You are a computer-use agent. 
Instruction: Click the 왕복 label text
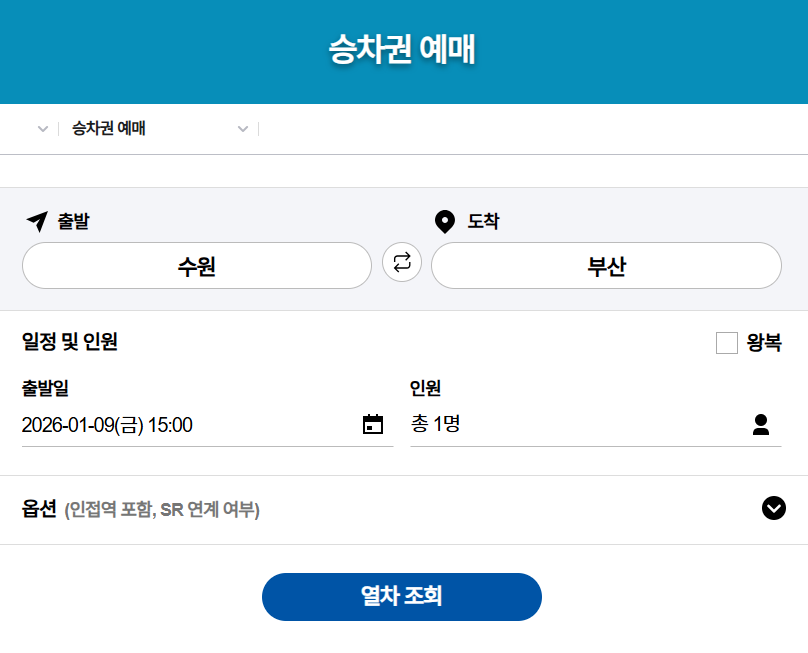click(x=764, y=343)
